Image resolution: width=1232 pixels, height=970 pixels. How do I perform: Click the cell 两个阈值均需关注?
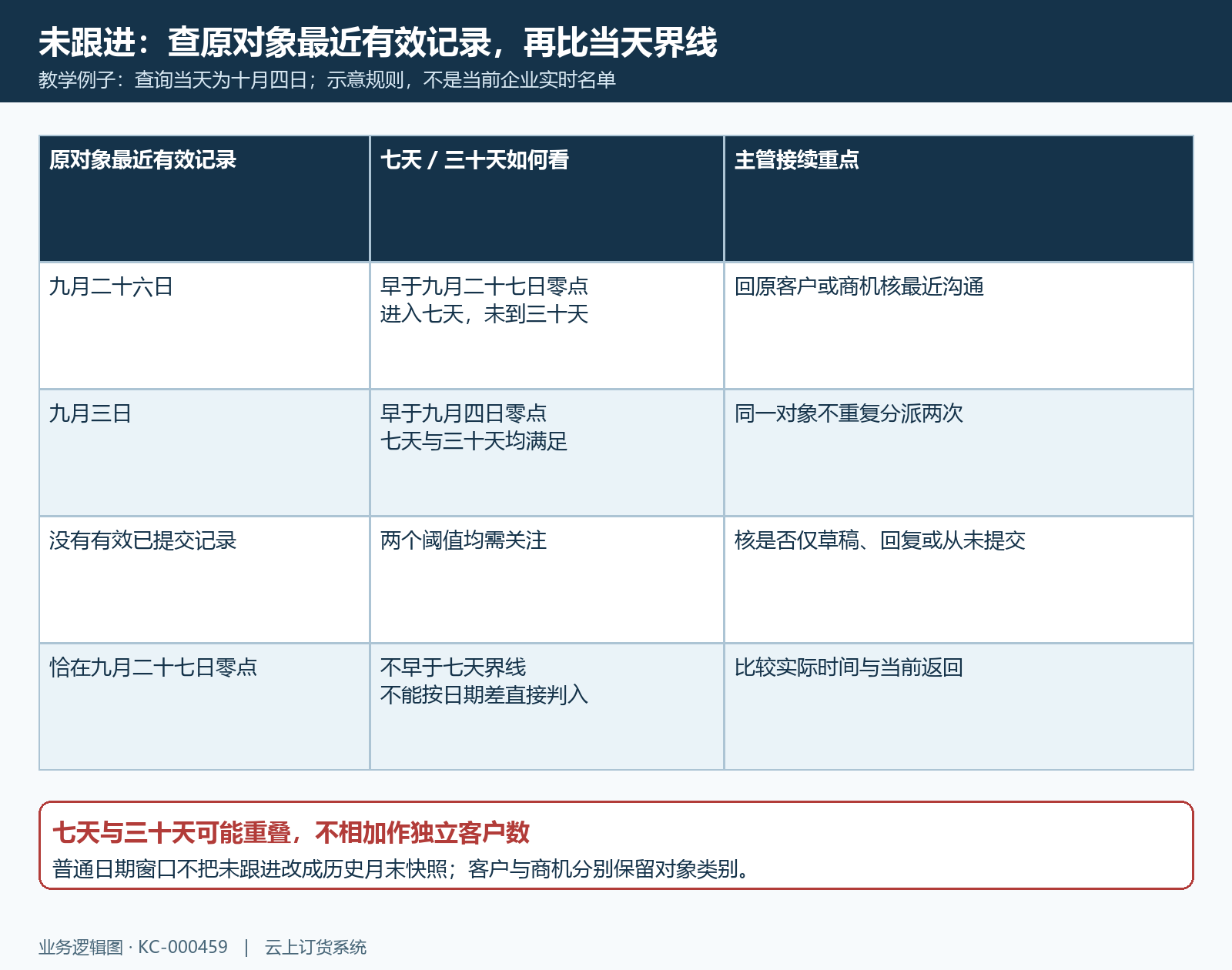coord(547,580)
